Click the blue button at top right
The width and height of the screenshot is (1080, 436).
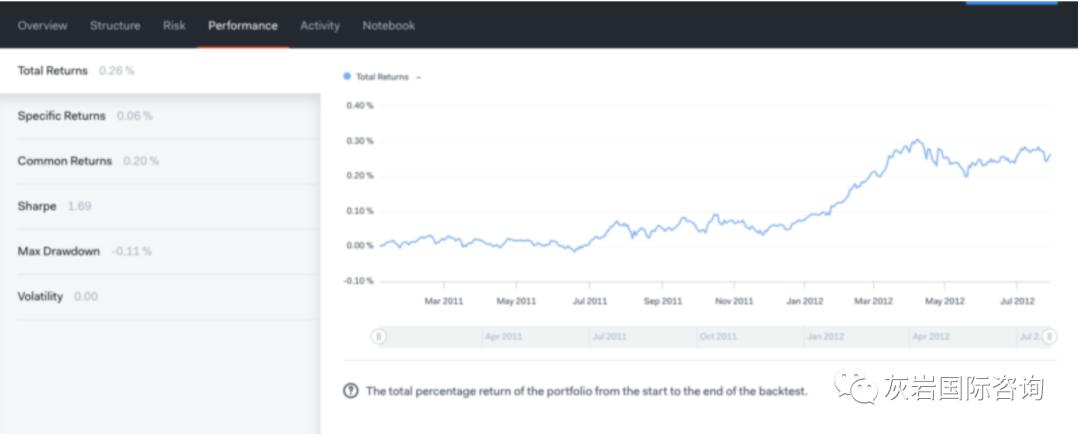(x=1010, y=3)
